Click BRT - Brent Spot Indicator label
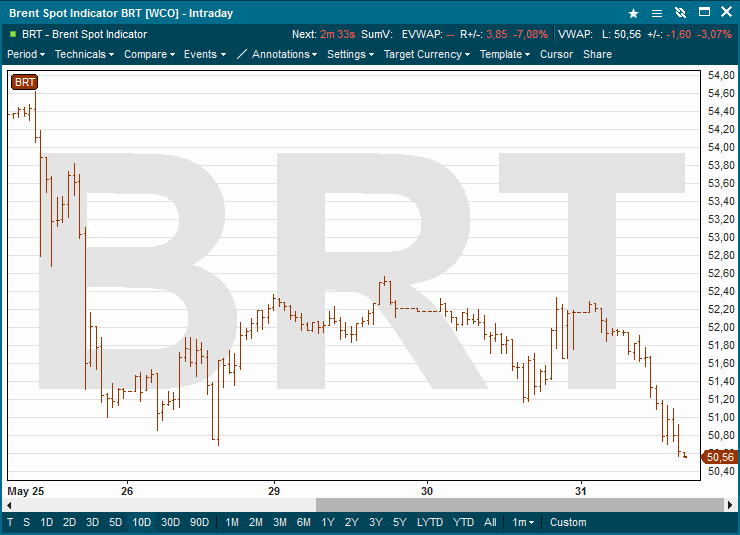Viewport: 740px width, 535px height. point(84,34)
